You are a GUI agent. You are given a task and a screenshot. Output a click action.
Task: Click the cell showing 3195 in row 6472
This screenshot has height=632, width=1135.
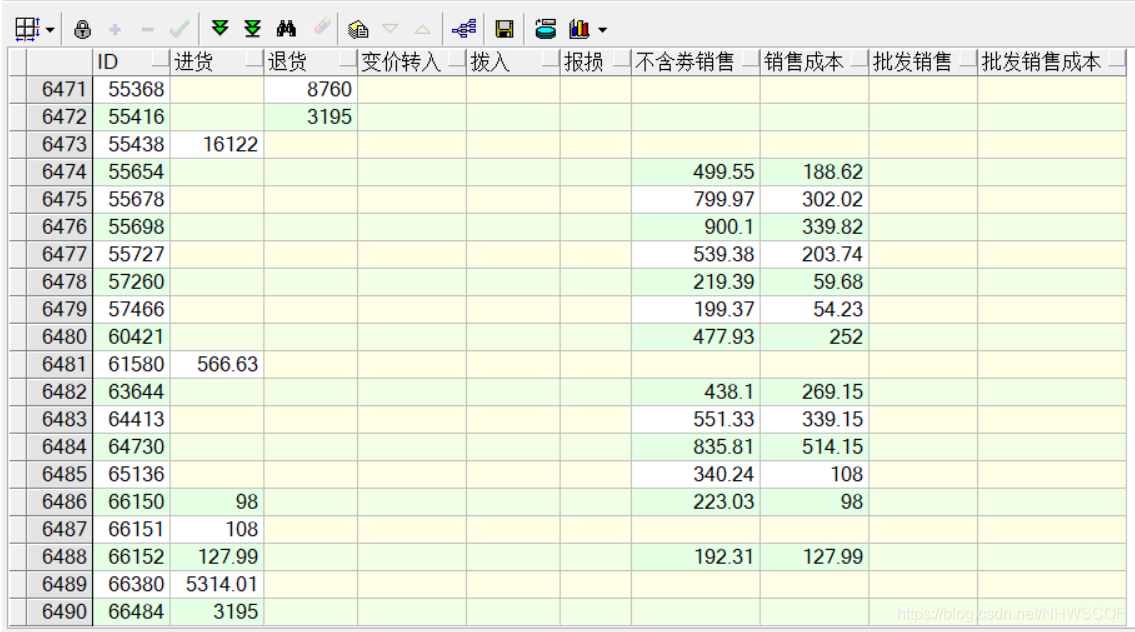tap(311, 117)
